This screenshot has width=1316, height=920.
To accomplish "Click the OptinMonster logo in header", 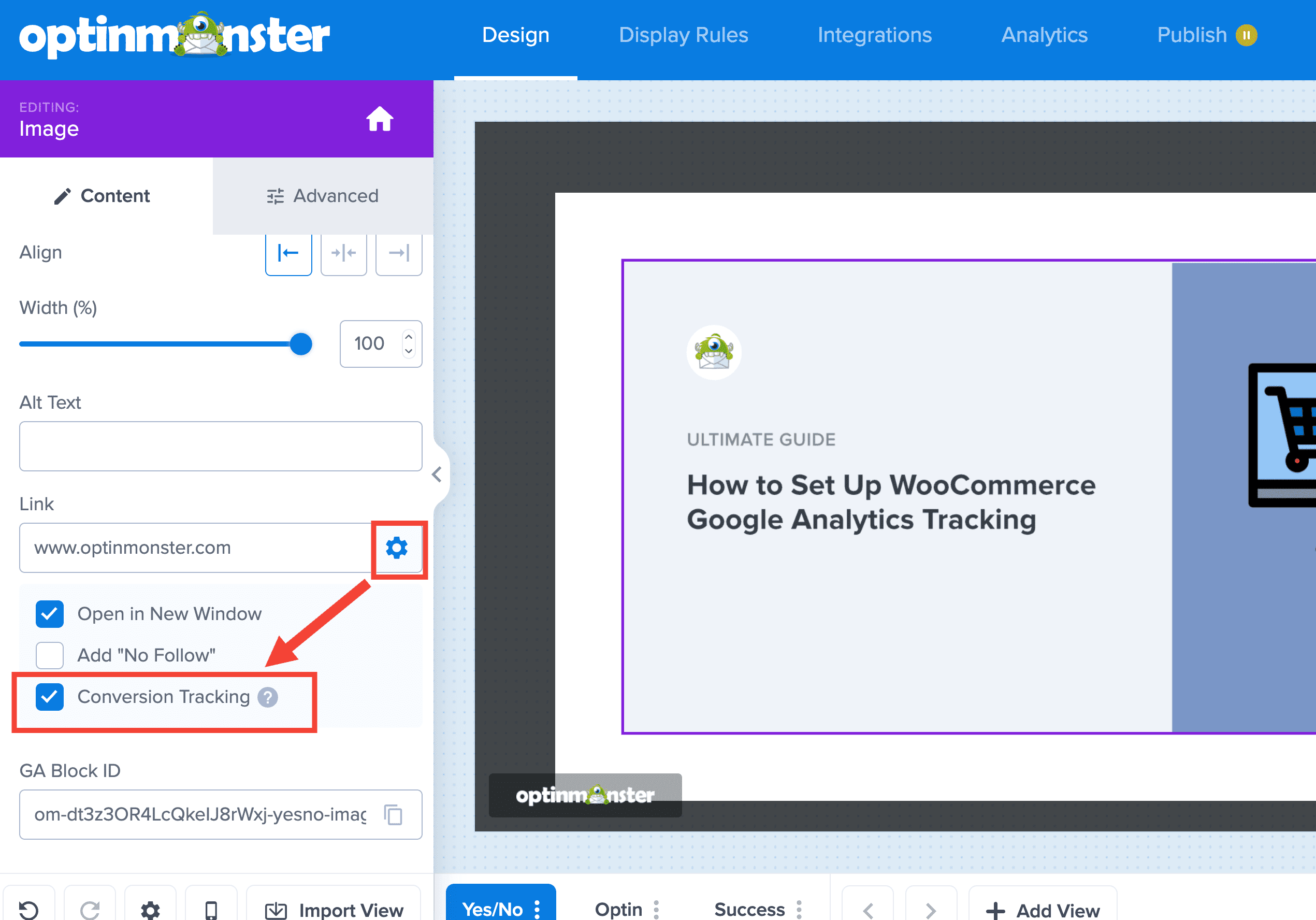I will (174, 35).
